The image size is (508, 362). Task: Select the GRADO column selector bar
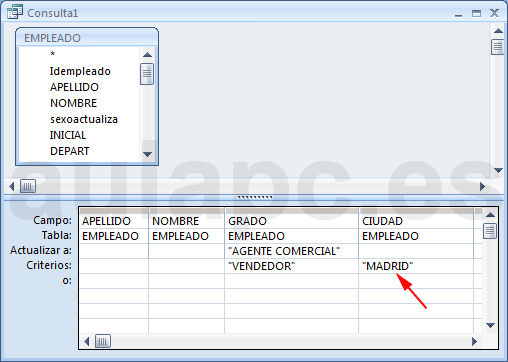(x=292, y=211)
